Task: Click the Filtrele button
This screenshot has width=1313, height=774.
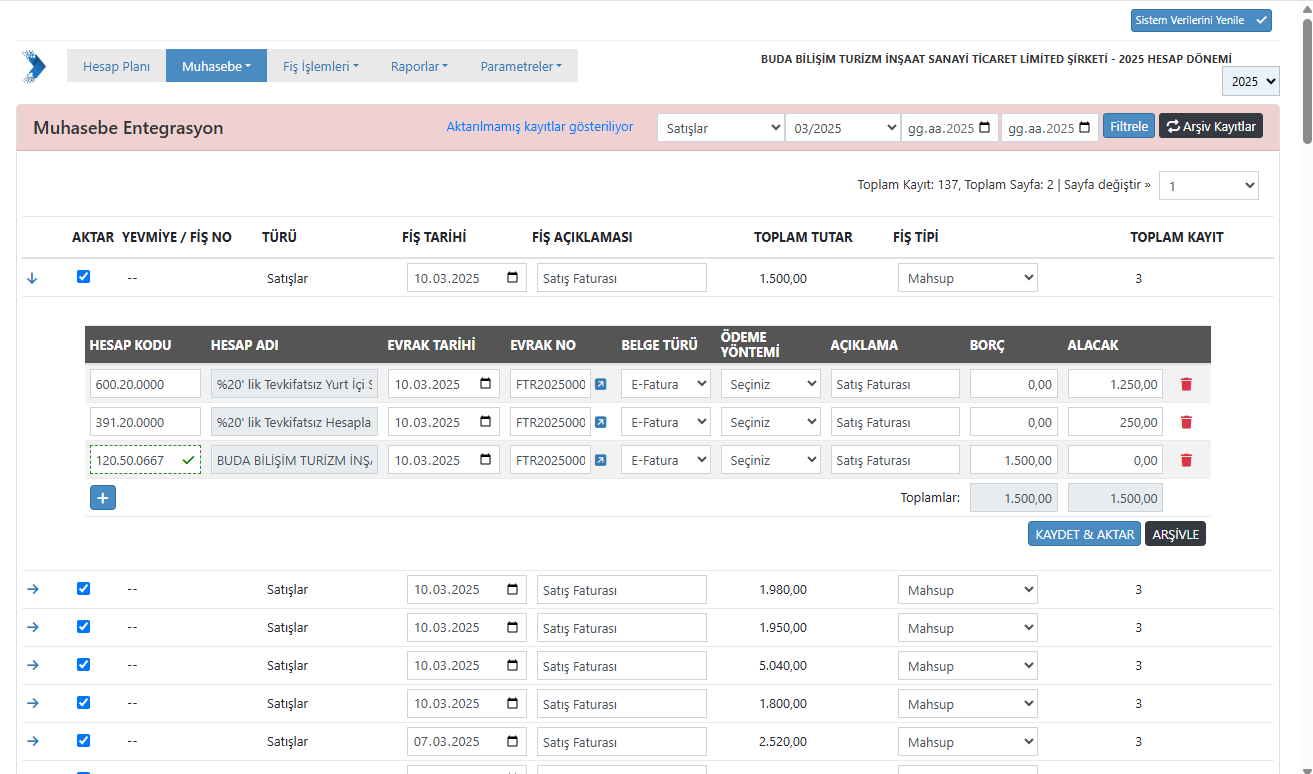Action: 1128,126
